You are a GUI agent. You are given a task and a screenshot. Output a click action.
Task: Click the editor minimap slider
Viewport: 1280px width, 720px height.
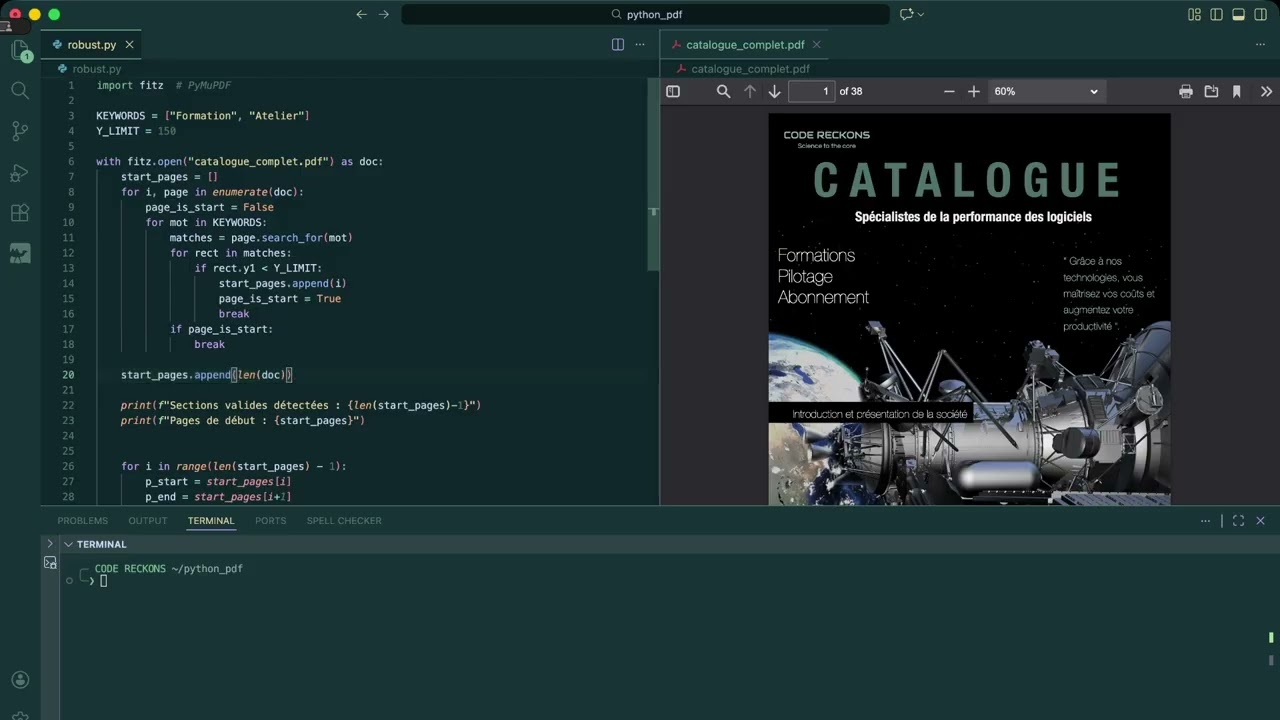click(653, 175)
